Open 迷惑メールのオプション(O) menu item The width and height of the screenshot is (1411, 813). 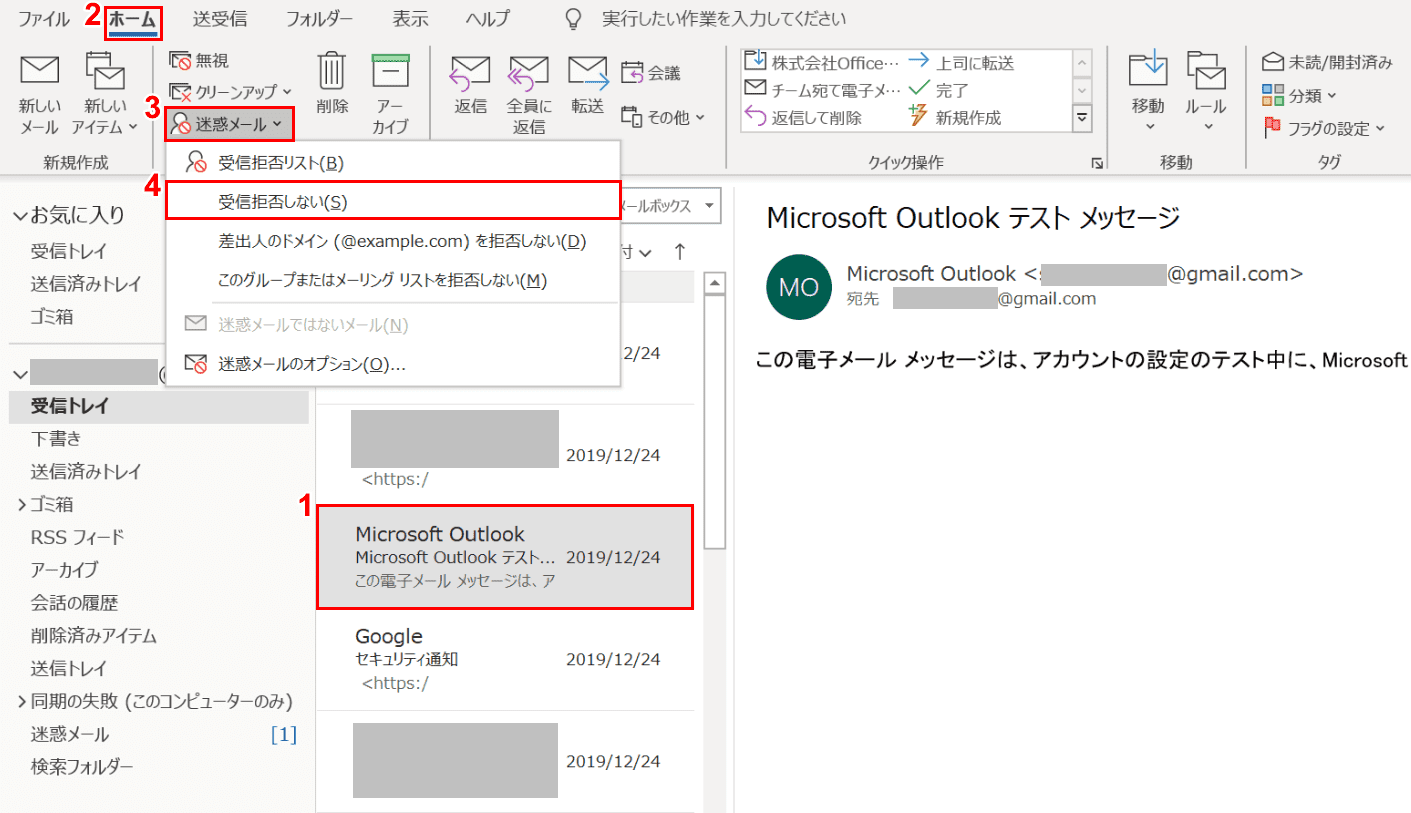click(393, 364)
